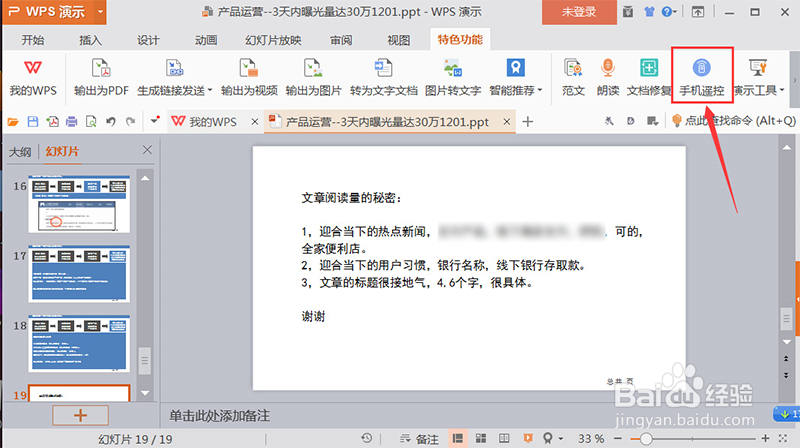Screen dimensions: 800x448
Task: Convert with 转为文字文档 icon
Action: tap(383, 68)
